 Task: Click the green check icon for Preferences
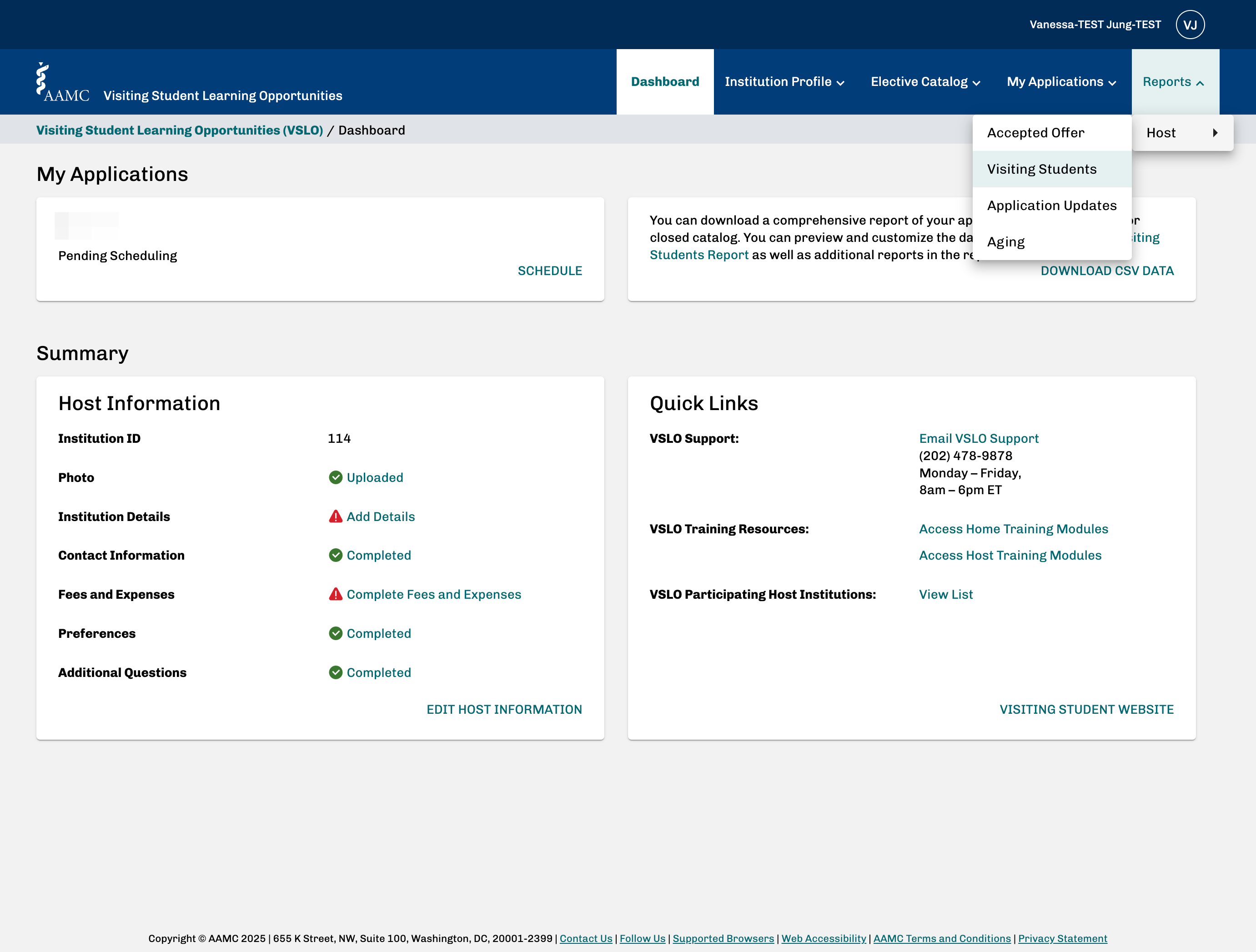(336, 633)
